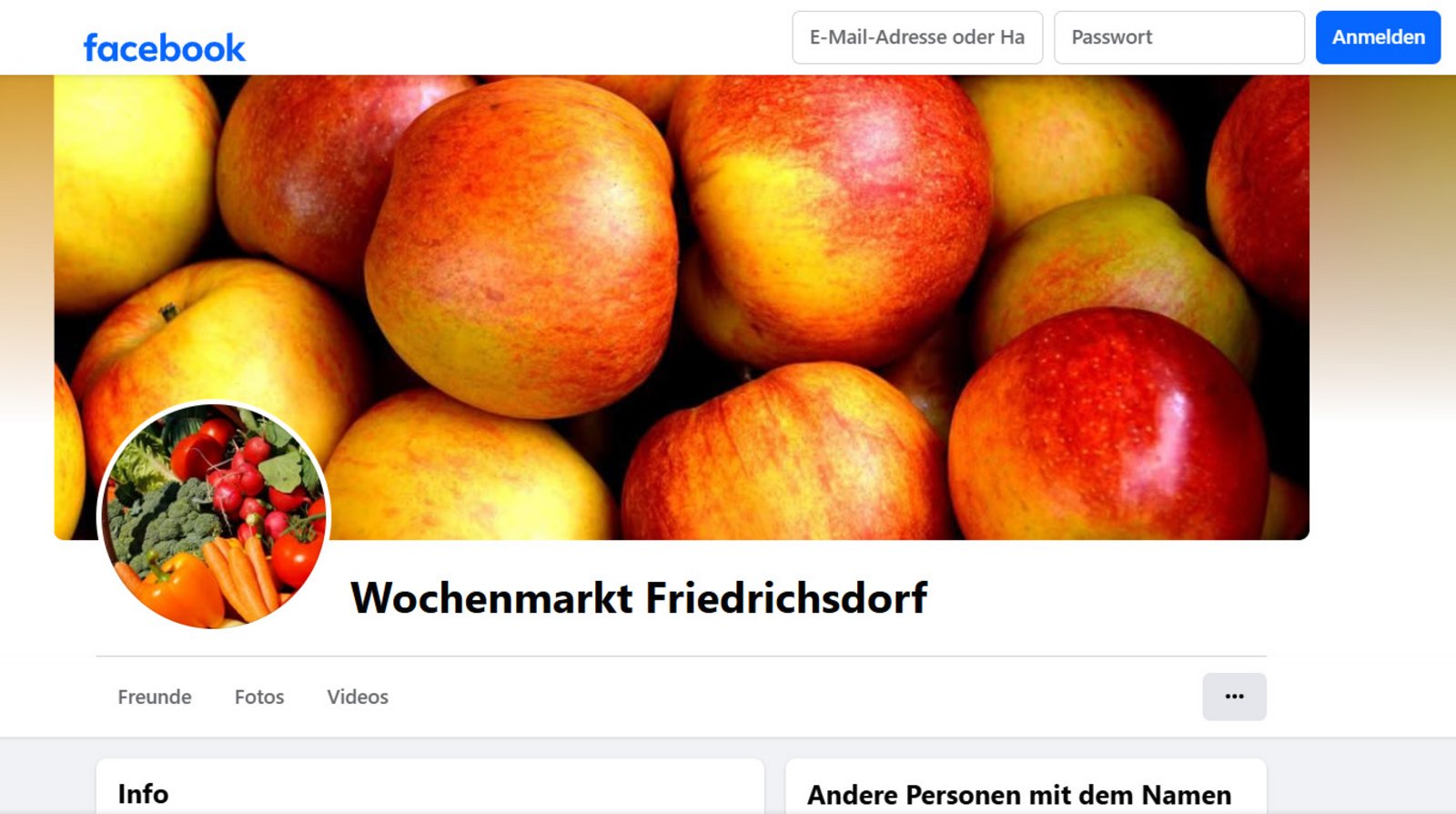1456x814 pixels.
Task: Open the three-dots more options menu
Action: tap(1234, 697)
